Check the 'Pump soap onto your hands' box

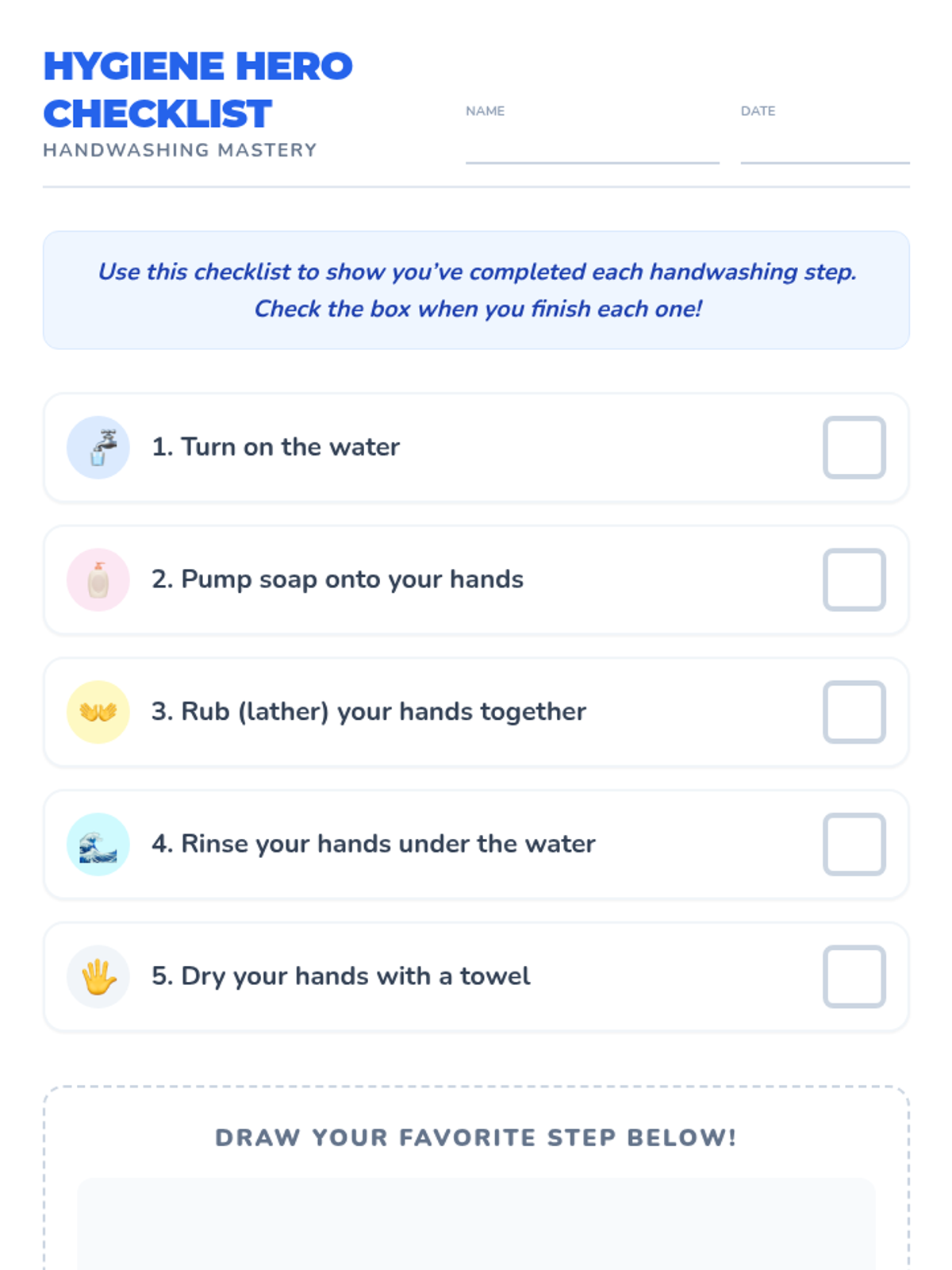pyautogui.click(x=854, y=580)
